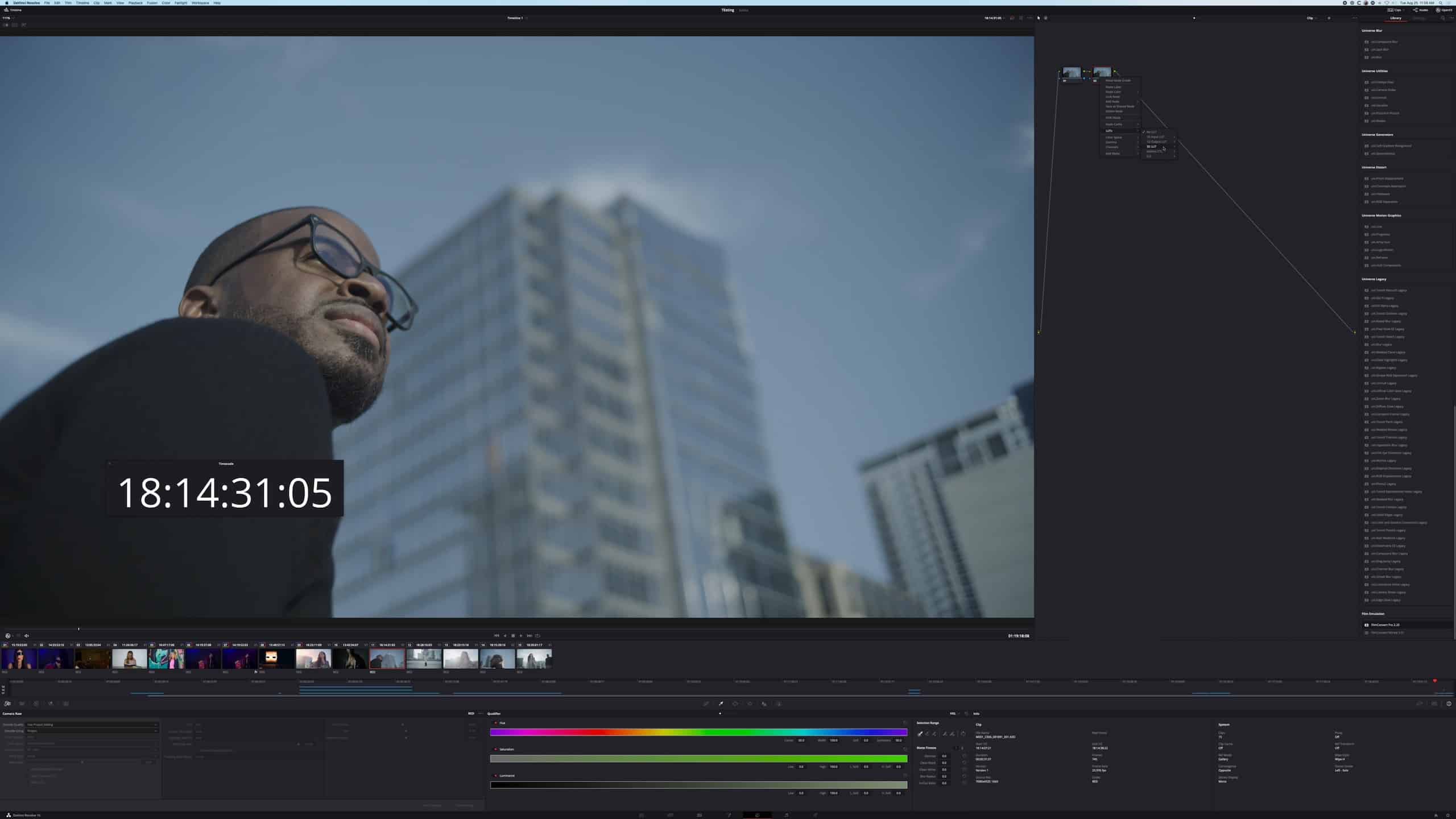Open the Info palette icon
This screenshot has height=819, width=1456.
pyautogui.click(x=1449, y=704)
